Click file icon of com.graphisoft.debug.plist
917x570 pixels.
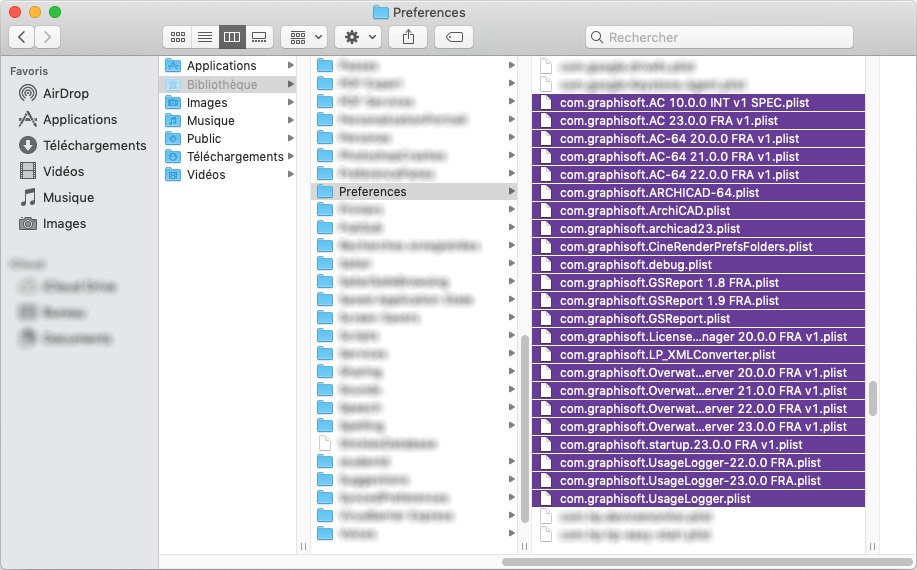tap(546, 265)
